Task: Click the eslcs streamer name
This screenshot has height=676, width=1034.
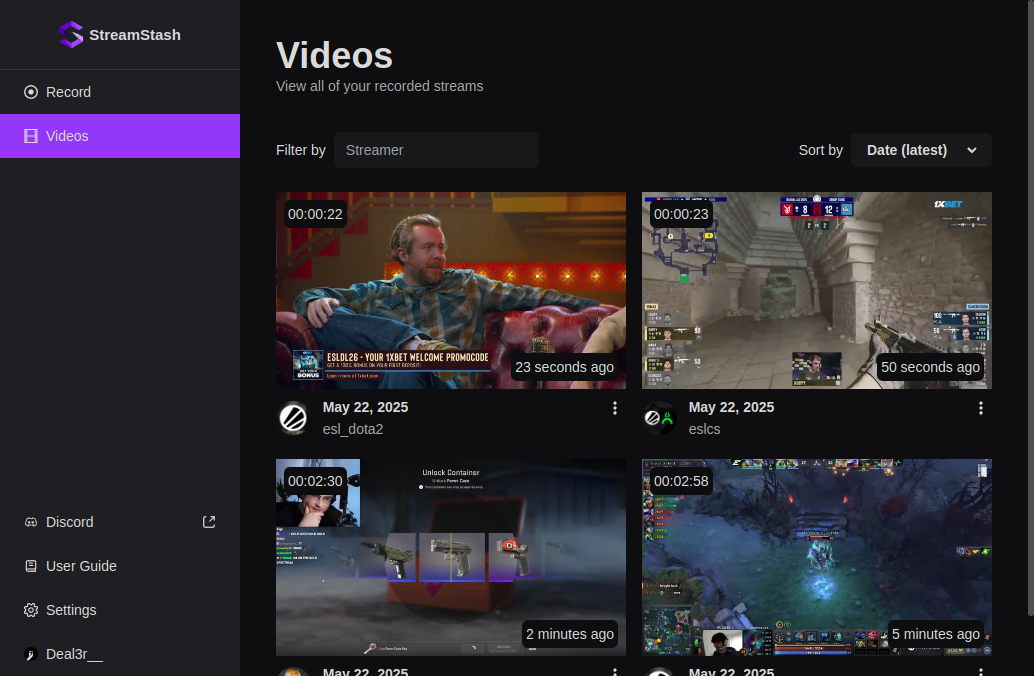Action: pyautogui.click(x=704, y=429)
